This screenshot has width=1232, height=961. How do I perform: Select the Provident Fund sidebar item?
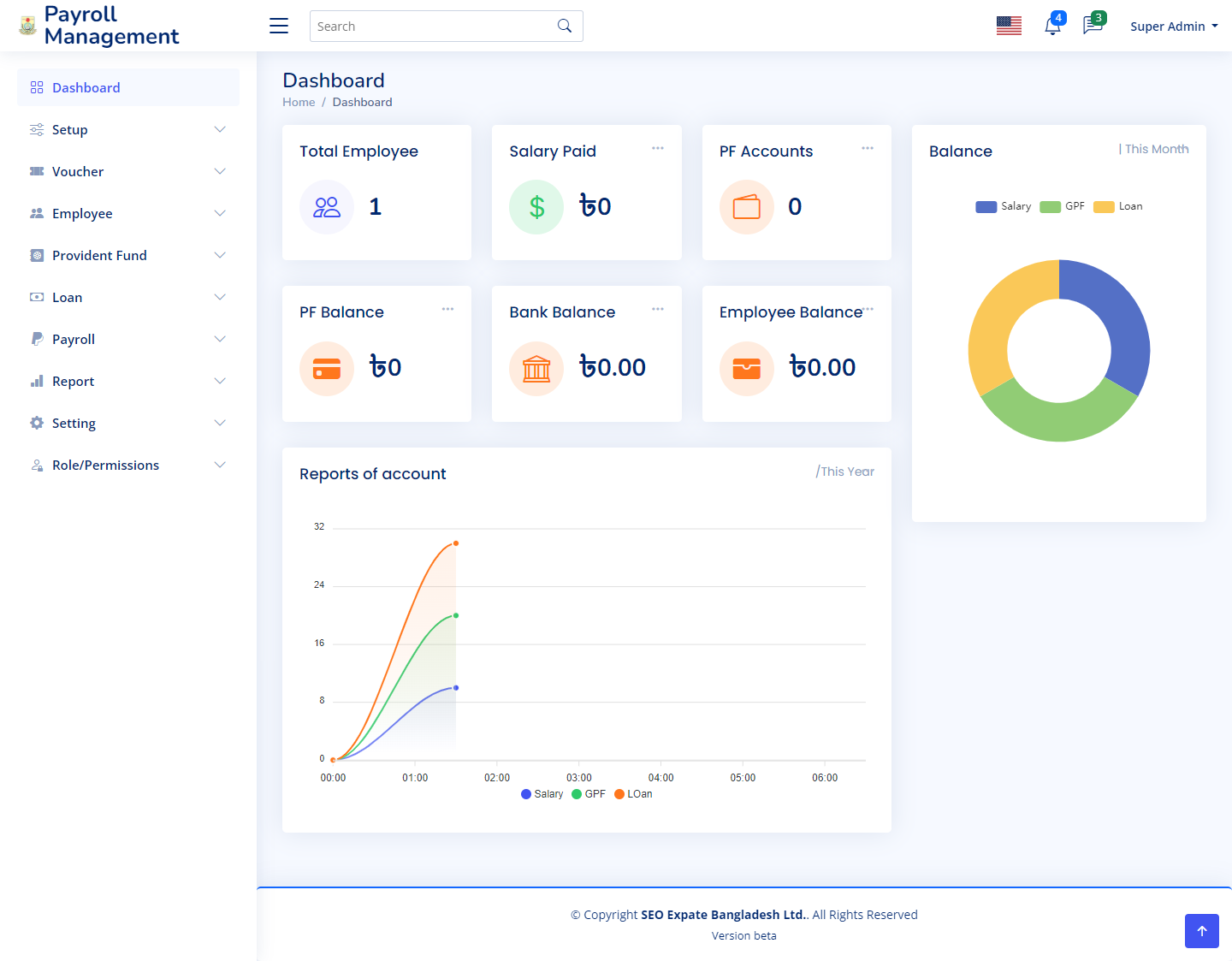tap(128, 255)
